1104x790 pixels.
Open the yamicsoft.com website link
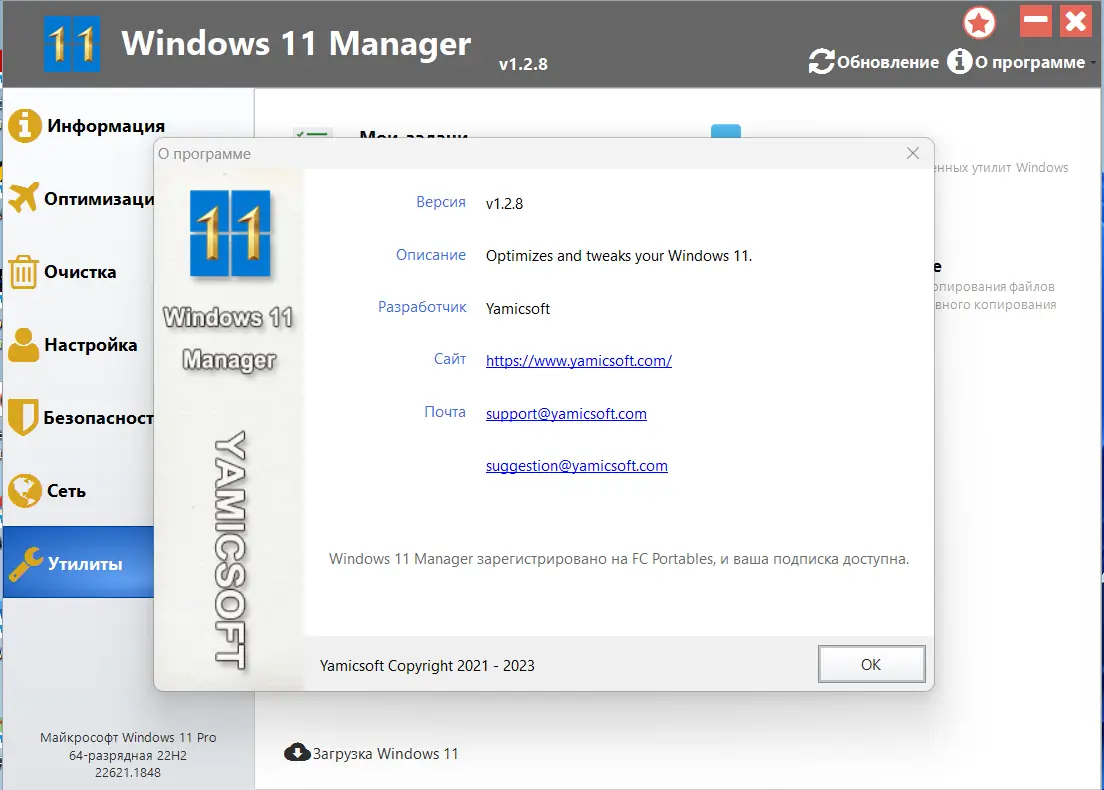(x=578, y=360)
